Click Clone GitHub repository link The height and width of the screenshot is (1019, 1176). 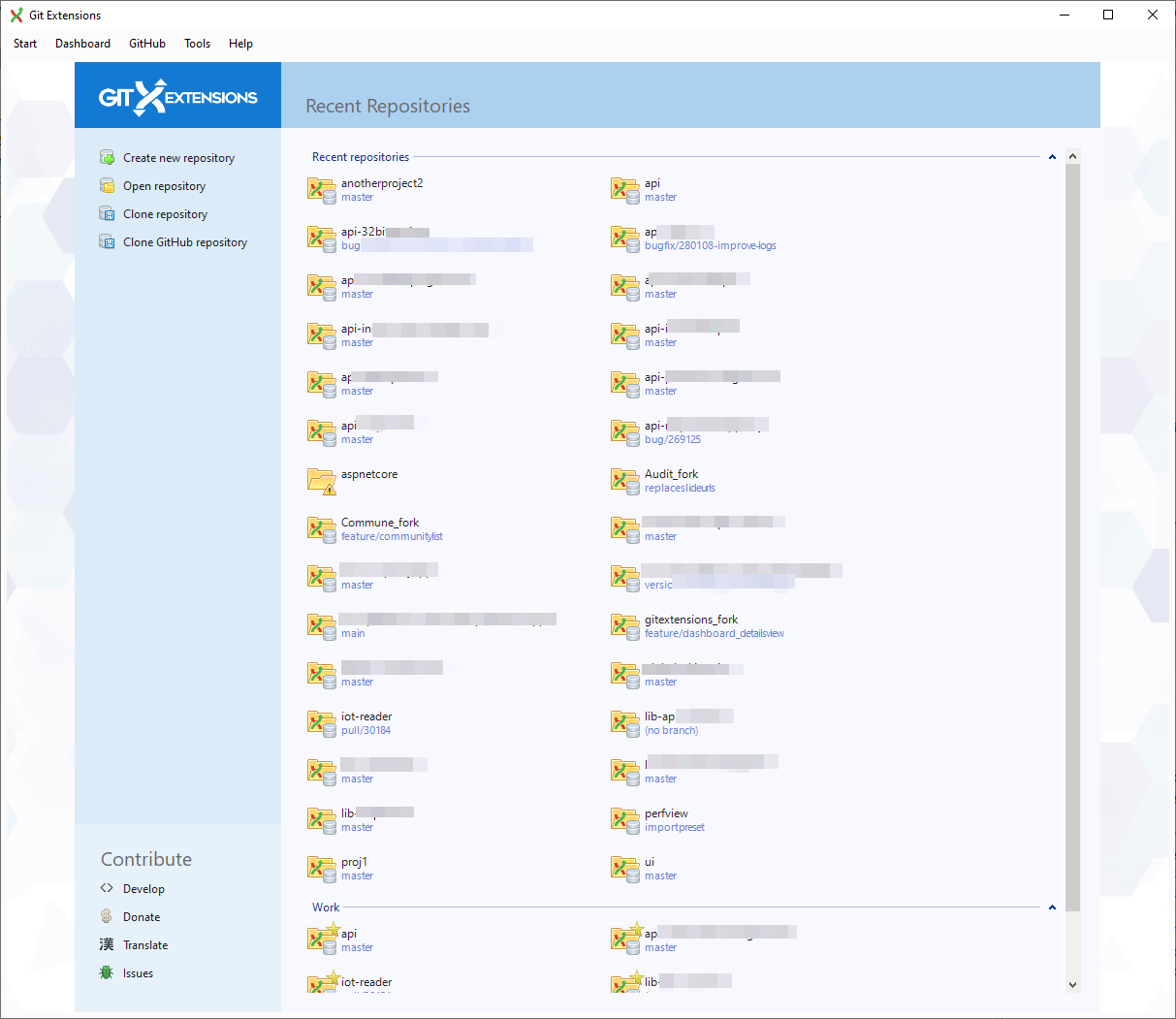coord(185,242)
